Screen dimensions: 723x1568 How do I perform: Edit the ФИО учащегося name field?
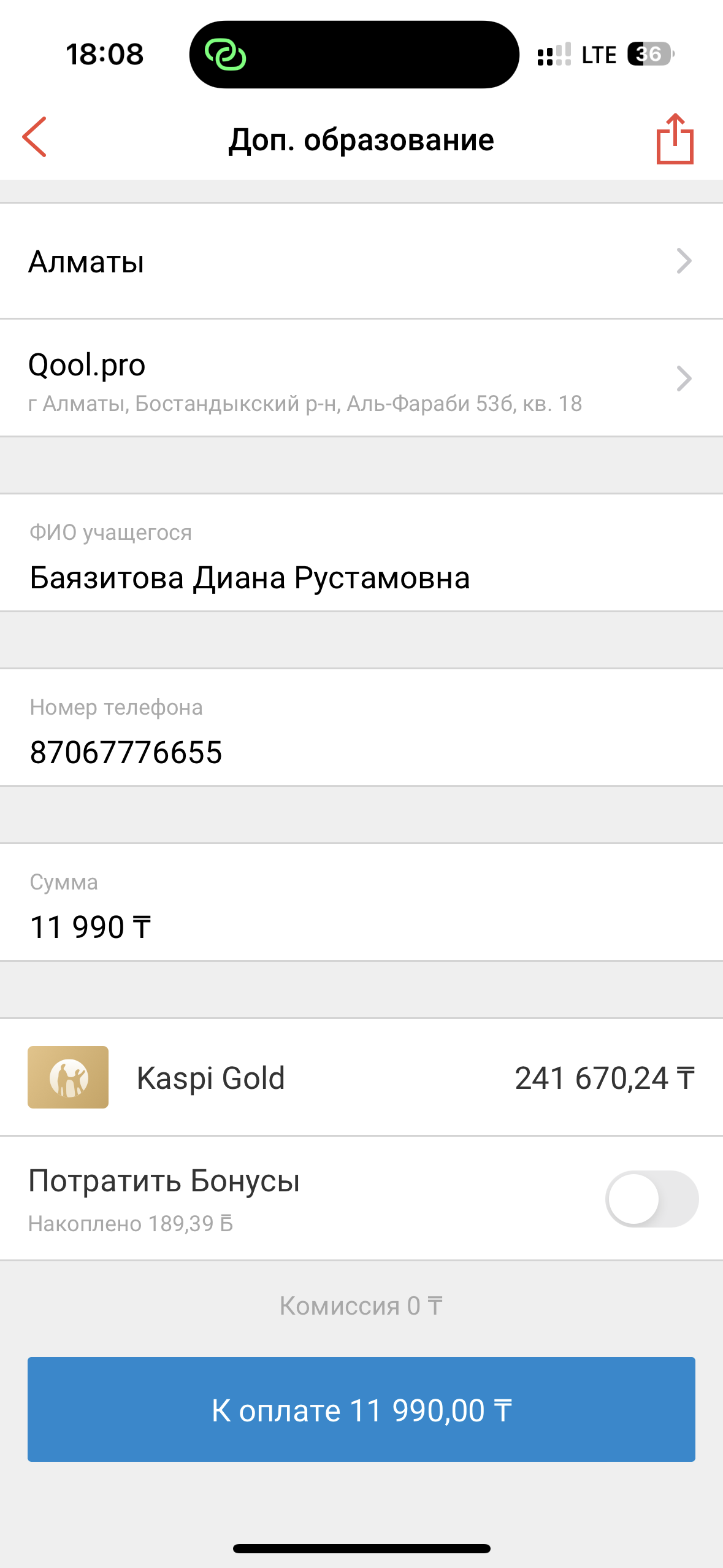pyautogui.click(x=250, y=578)
